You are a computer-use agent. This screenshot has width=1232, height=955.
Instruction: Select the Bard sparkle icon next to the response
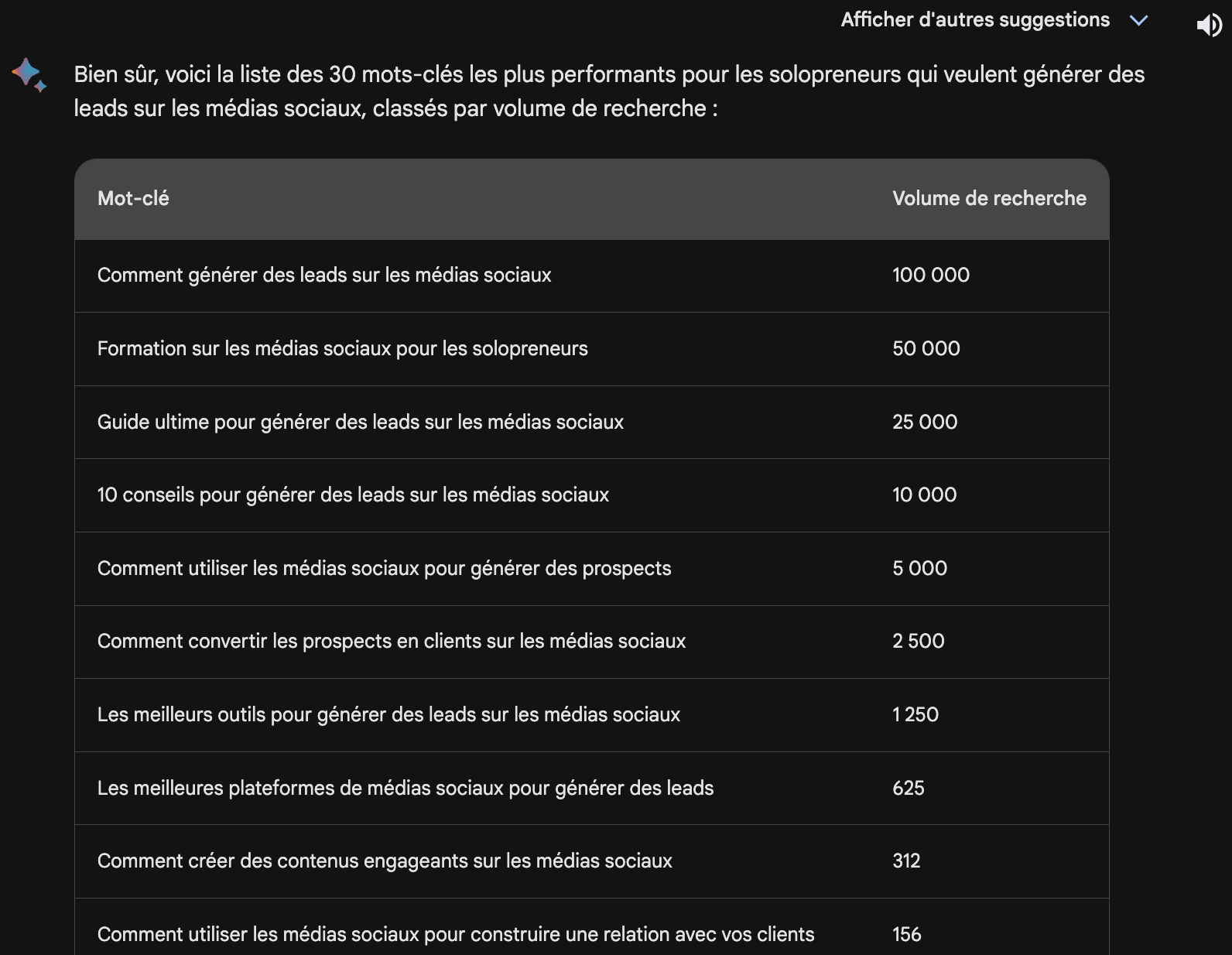coord(29,75)
